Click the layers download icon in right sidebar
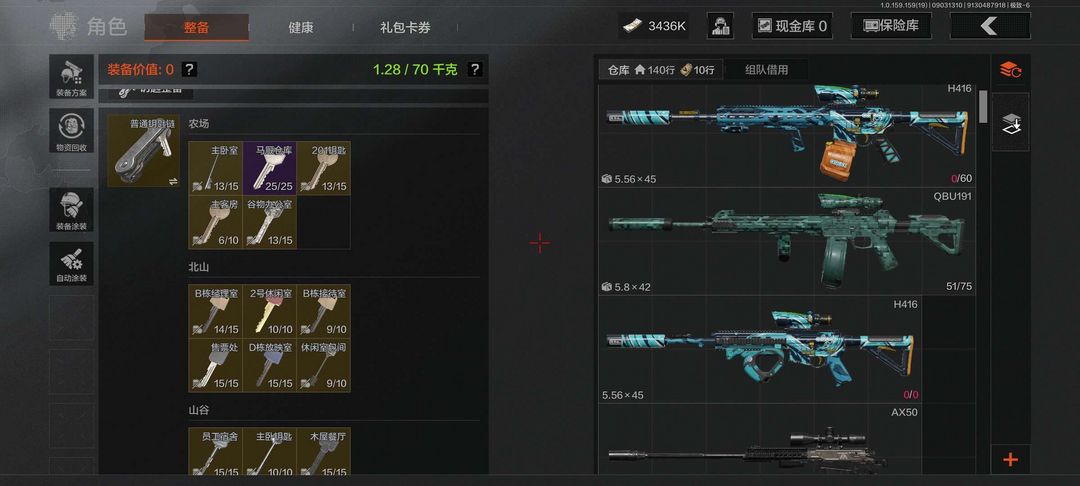Image resolution: width=1080 pixels, height=486 pixels. [x=1010, y=123]
